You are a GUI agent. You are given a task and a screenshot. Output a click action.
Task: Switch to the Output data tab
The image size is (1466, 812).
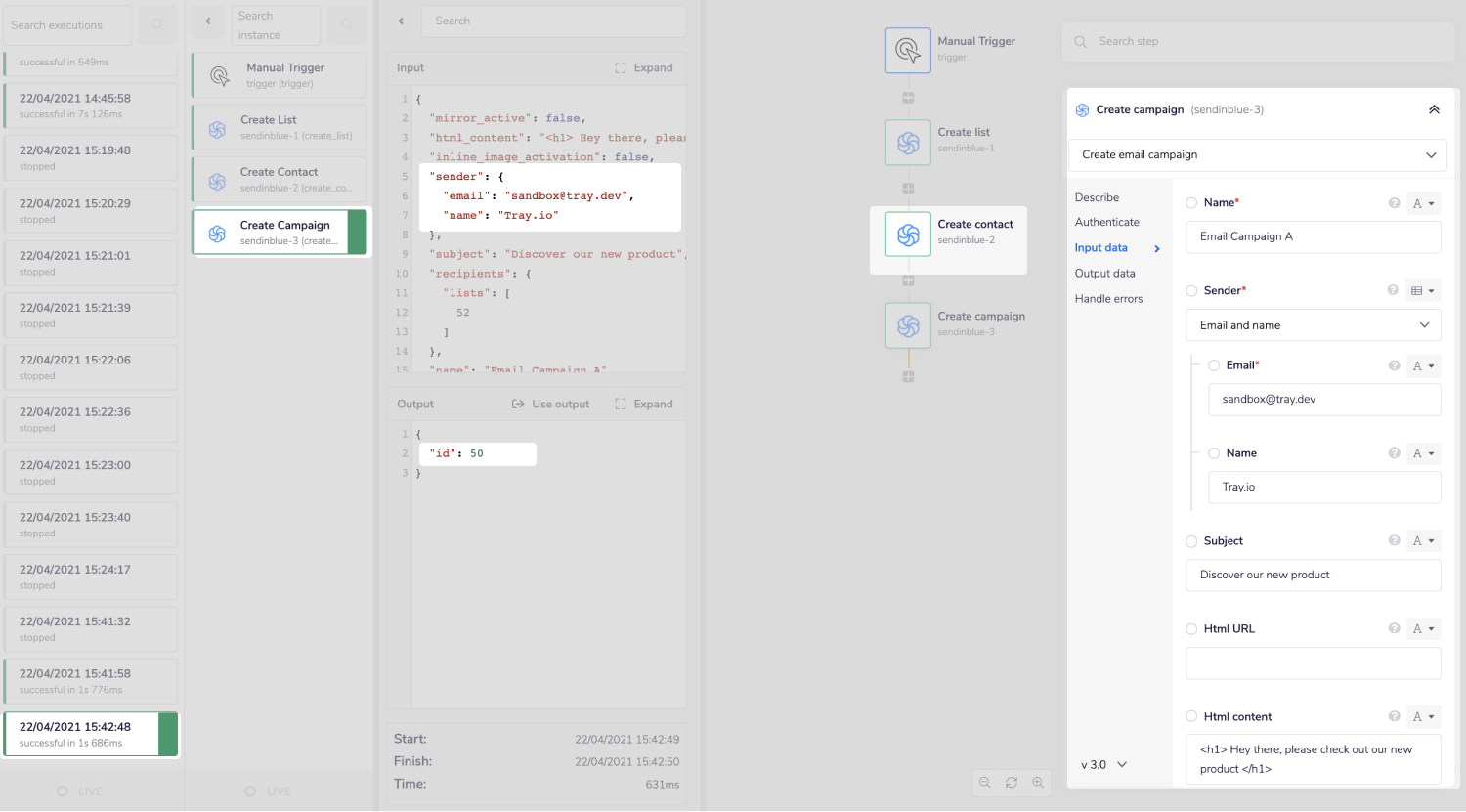tap(1104, 274)
